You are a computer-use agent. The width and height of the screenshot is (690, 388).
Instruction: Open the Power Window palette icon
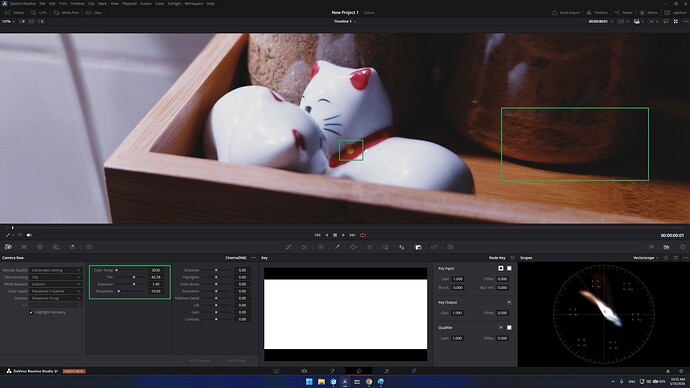point(353,247)
